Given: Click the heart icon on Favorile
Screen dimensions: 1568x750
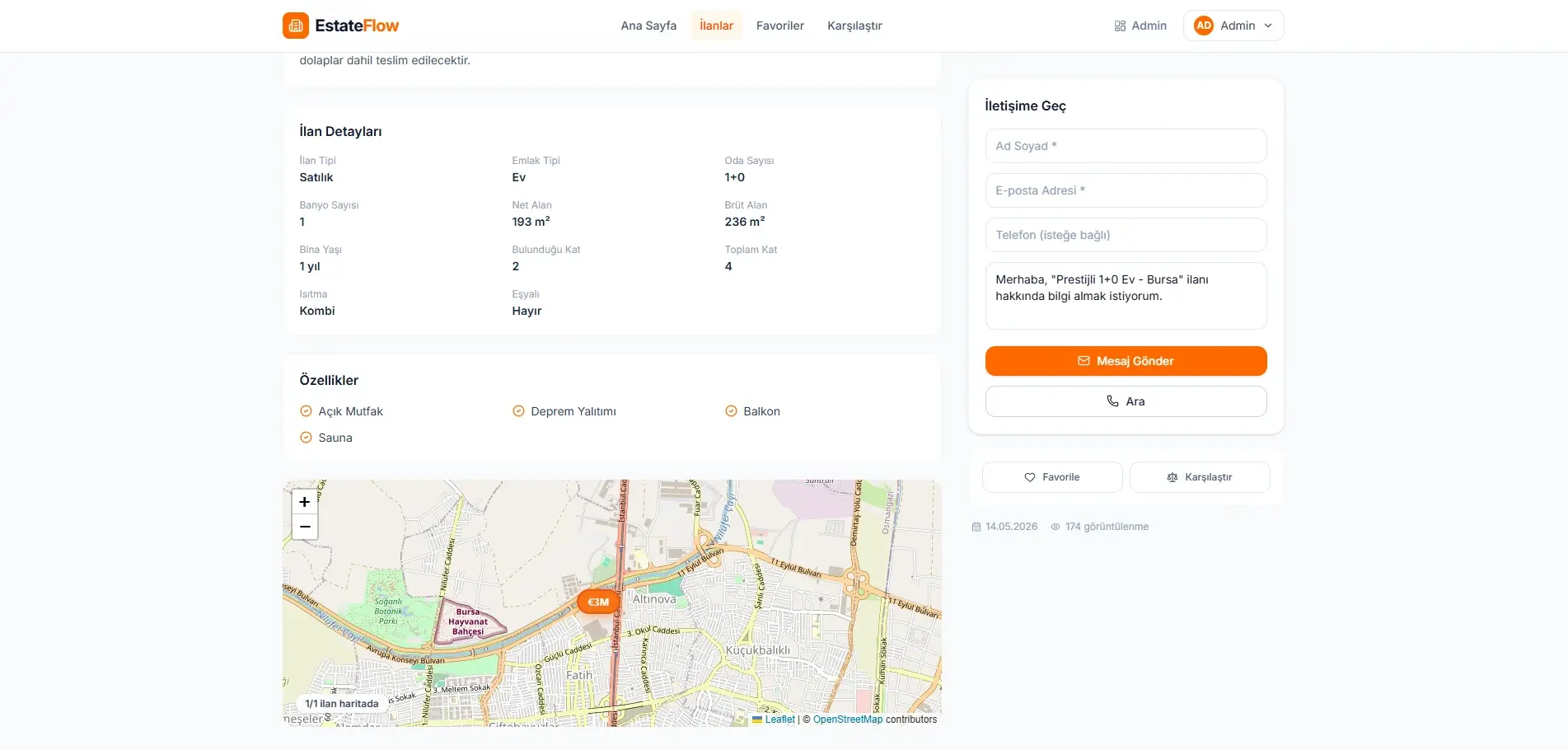Looking at the screenshot, I should pos(1030,477).
